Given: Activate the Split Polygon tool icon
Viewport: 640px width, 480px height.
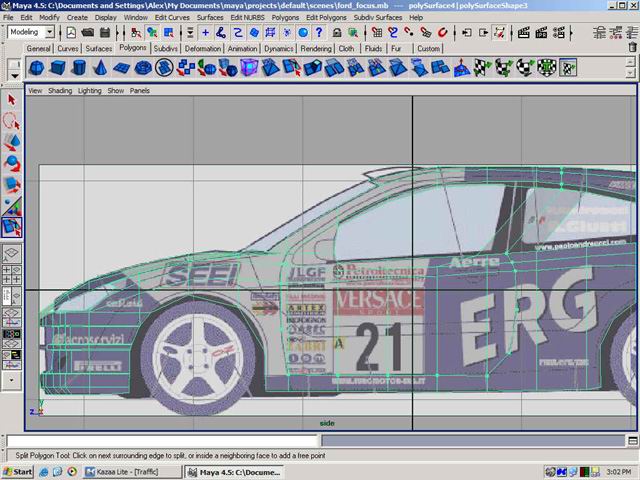Looking at the screenshot, I should pos(12,228).
